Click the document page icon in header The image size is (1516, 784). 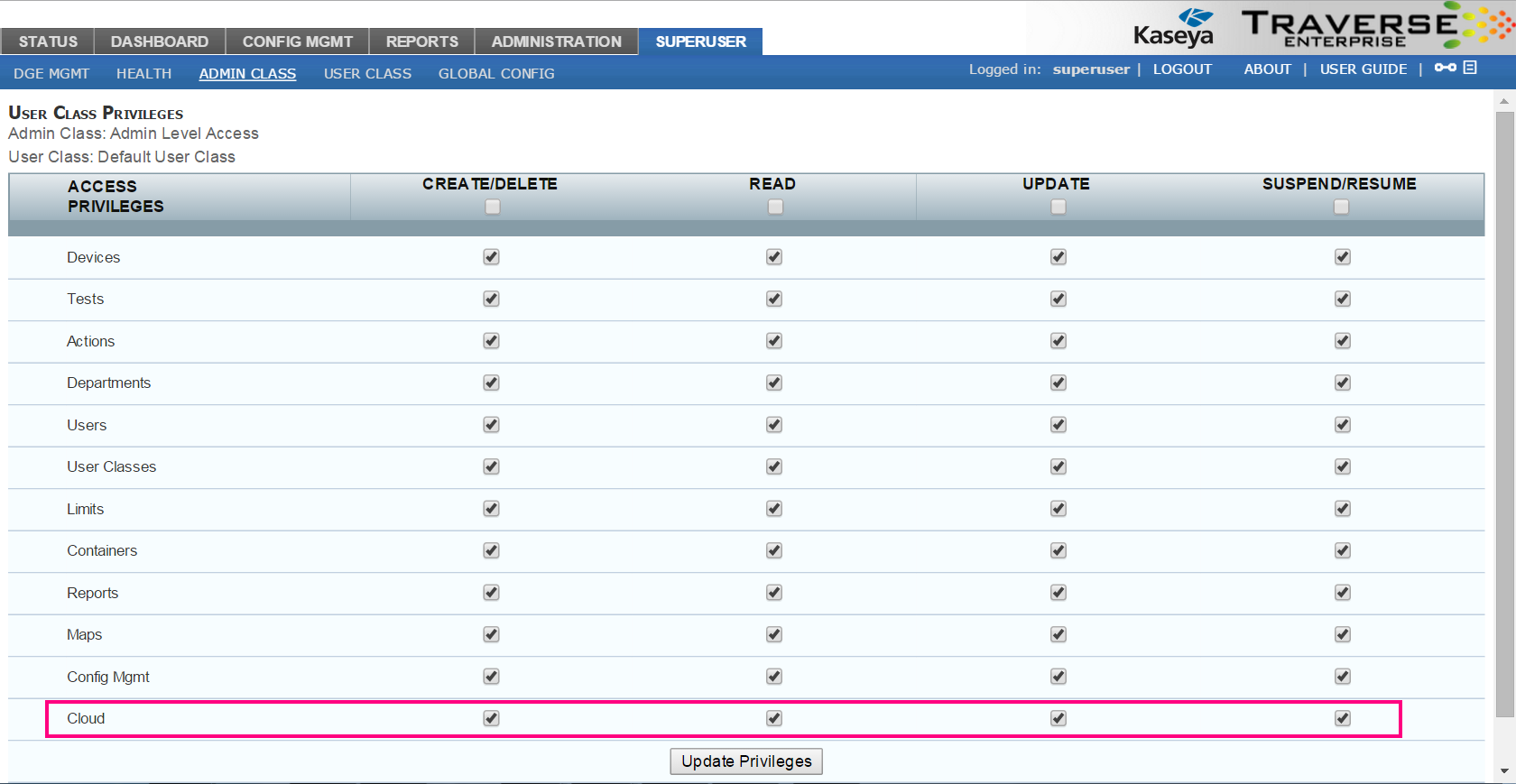point(1470,68)
